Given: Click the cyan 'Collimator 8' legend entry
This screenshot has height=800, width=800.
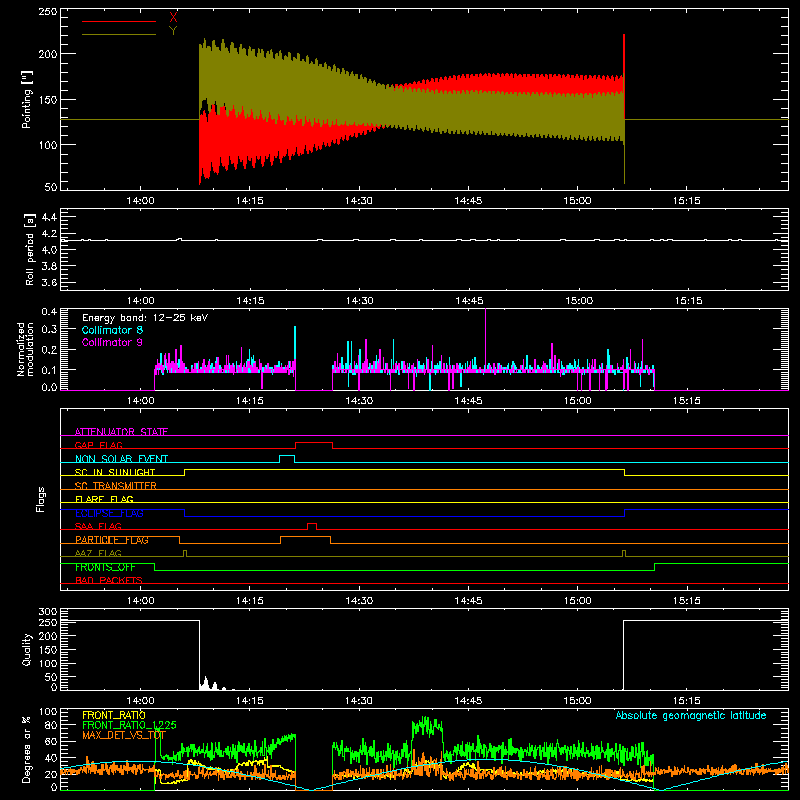Looking at the screenshot, I should (x=112, y=330).
